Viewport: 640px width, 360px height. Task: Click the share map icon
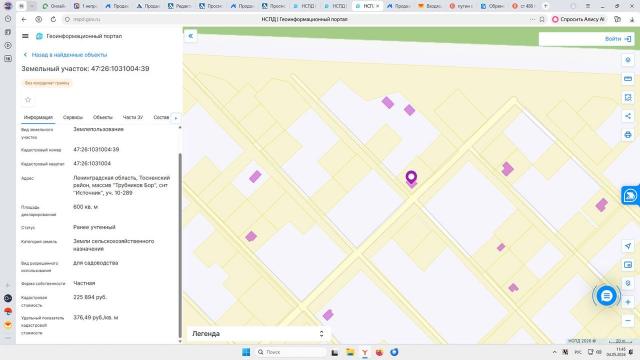628,116
